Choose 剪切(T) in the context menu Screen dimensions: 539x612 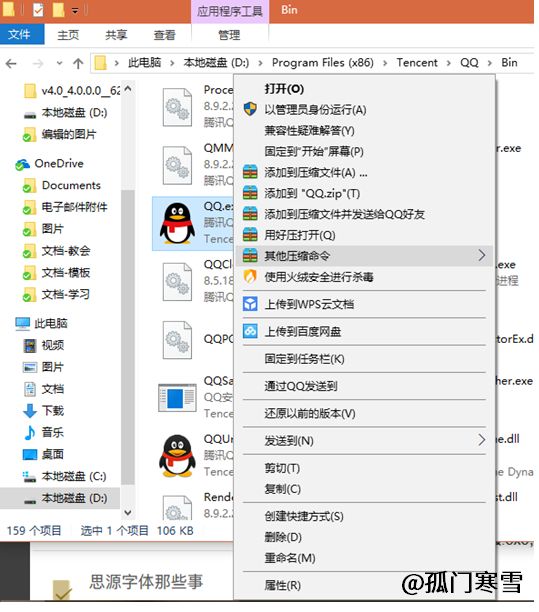282,468
